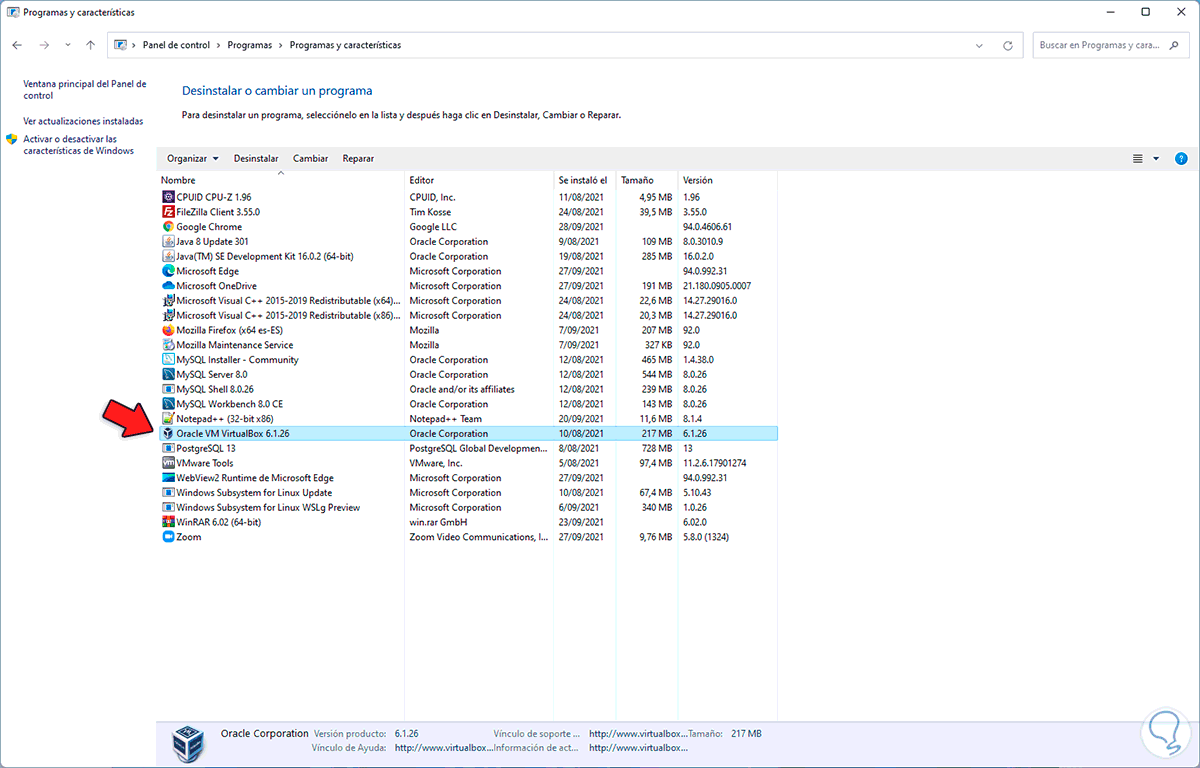Go back with the back arrow
This screenshot has width=1200, height=768.
pos(17,45)
